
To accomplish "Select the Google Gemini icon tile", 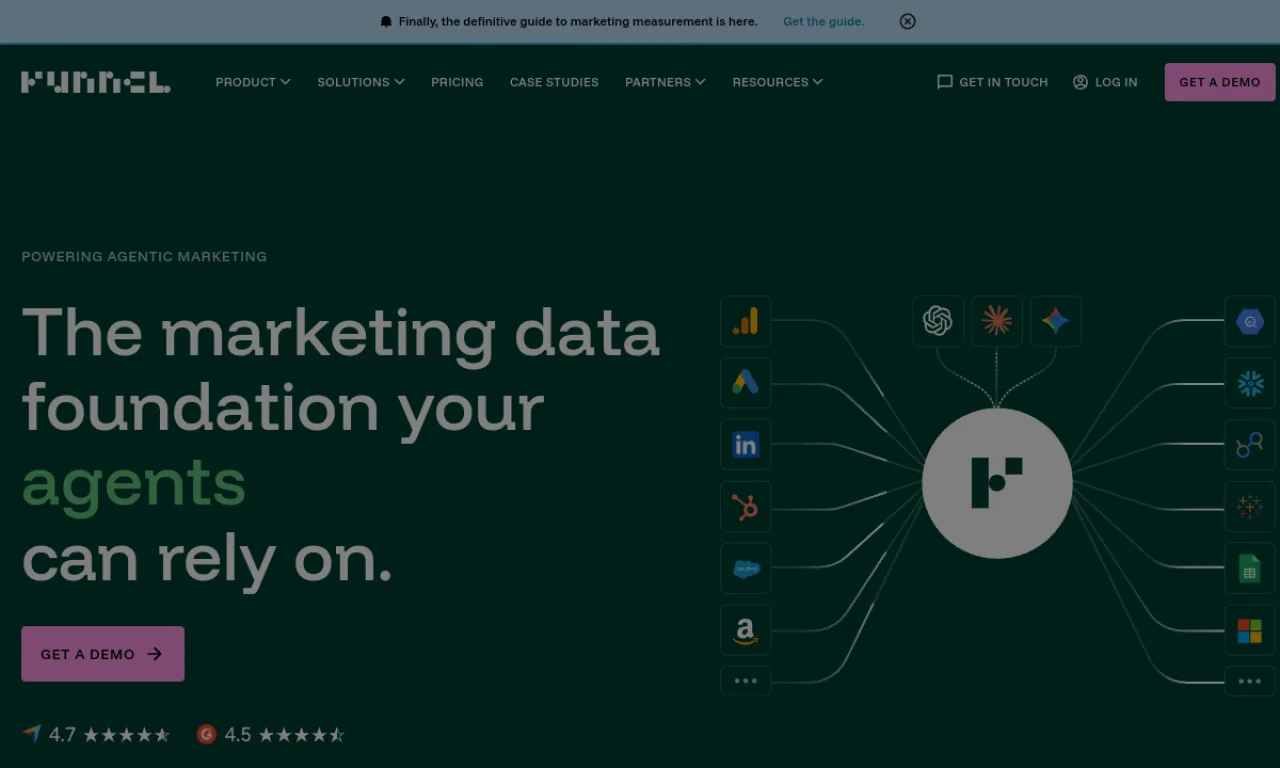I will click(1056, 321).
